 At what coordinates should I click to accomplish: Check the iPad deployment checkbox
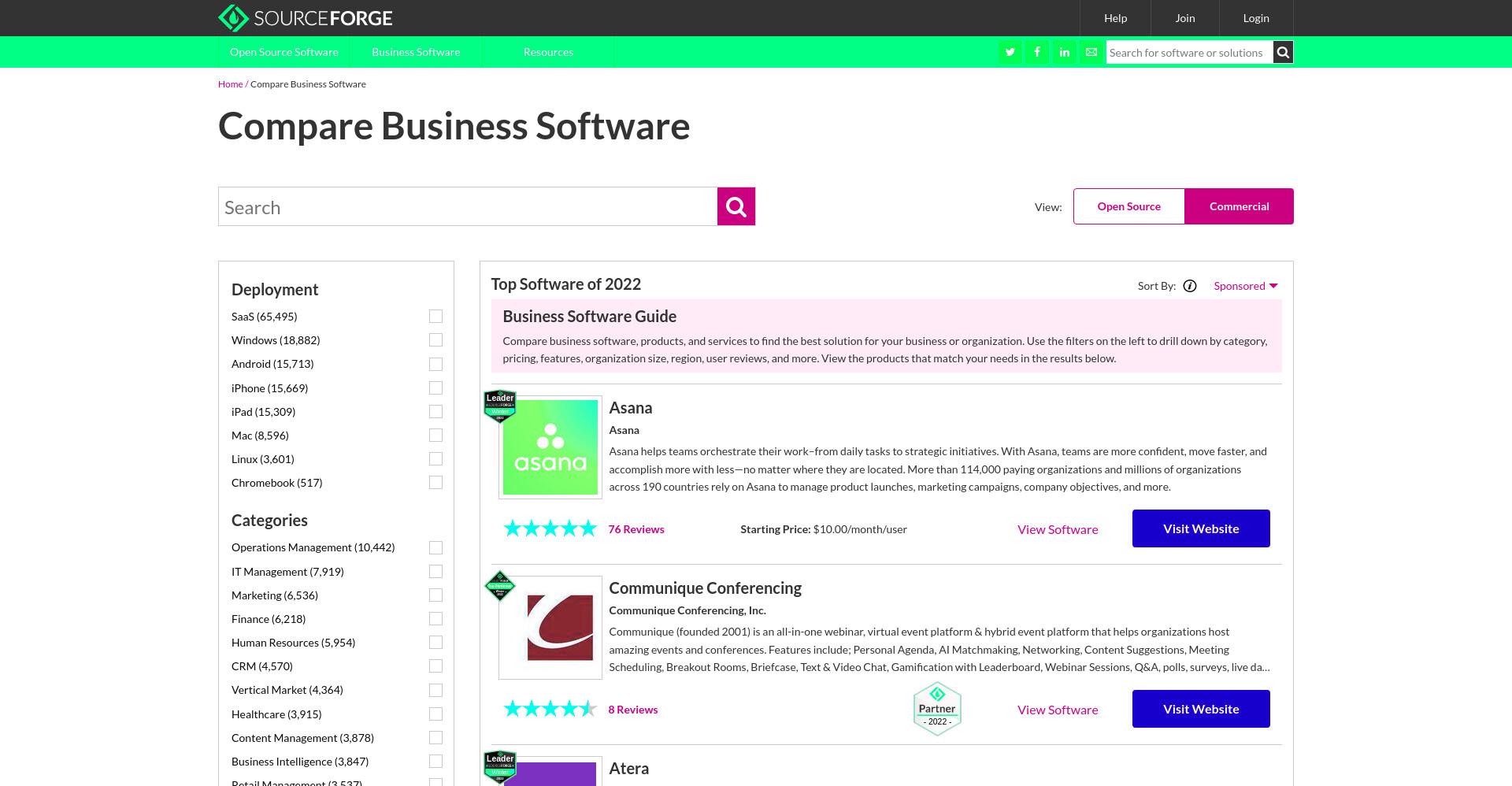[435, 411]
